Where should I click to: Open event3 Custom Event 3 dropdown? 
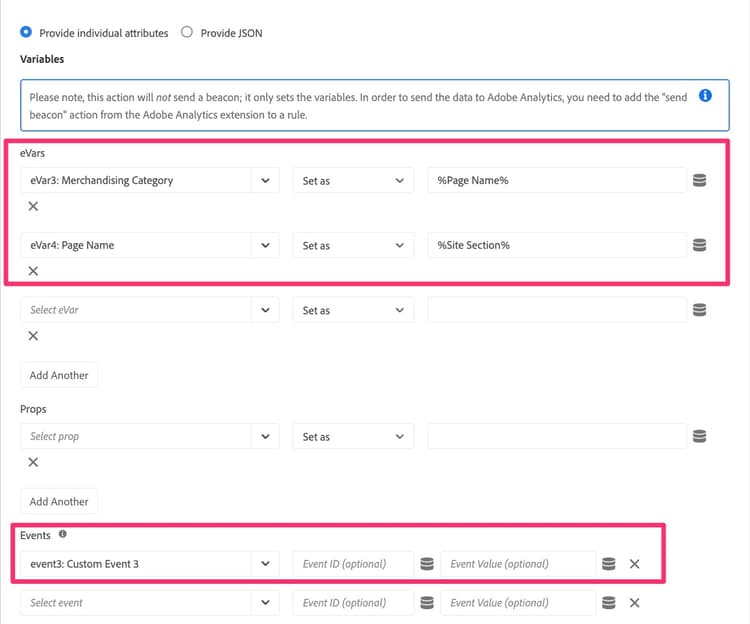click(265, 564)
